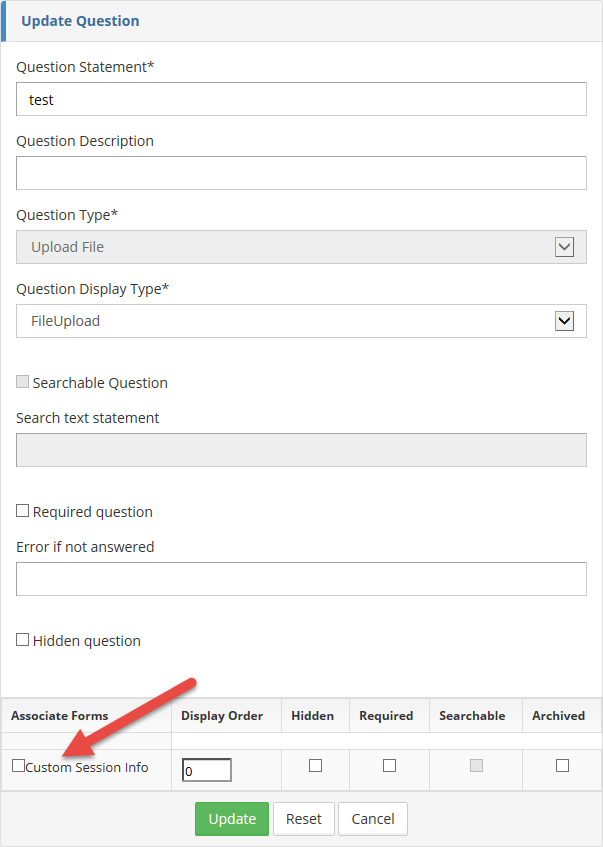Image resolution: width=603 pixels, height=847 pixels.
Task: Click the Question Description input box
Action: pyautogui.click(x=300, y=173)
